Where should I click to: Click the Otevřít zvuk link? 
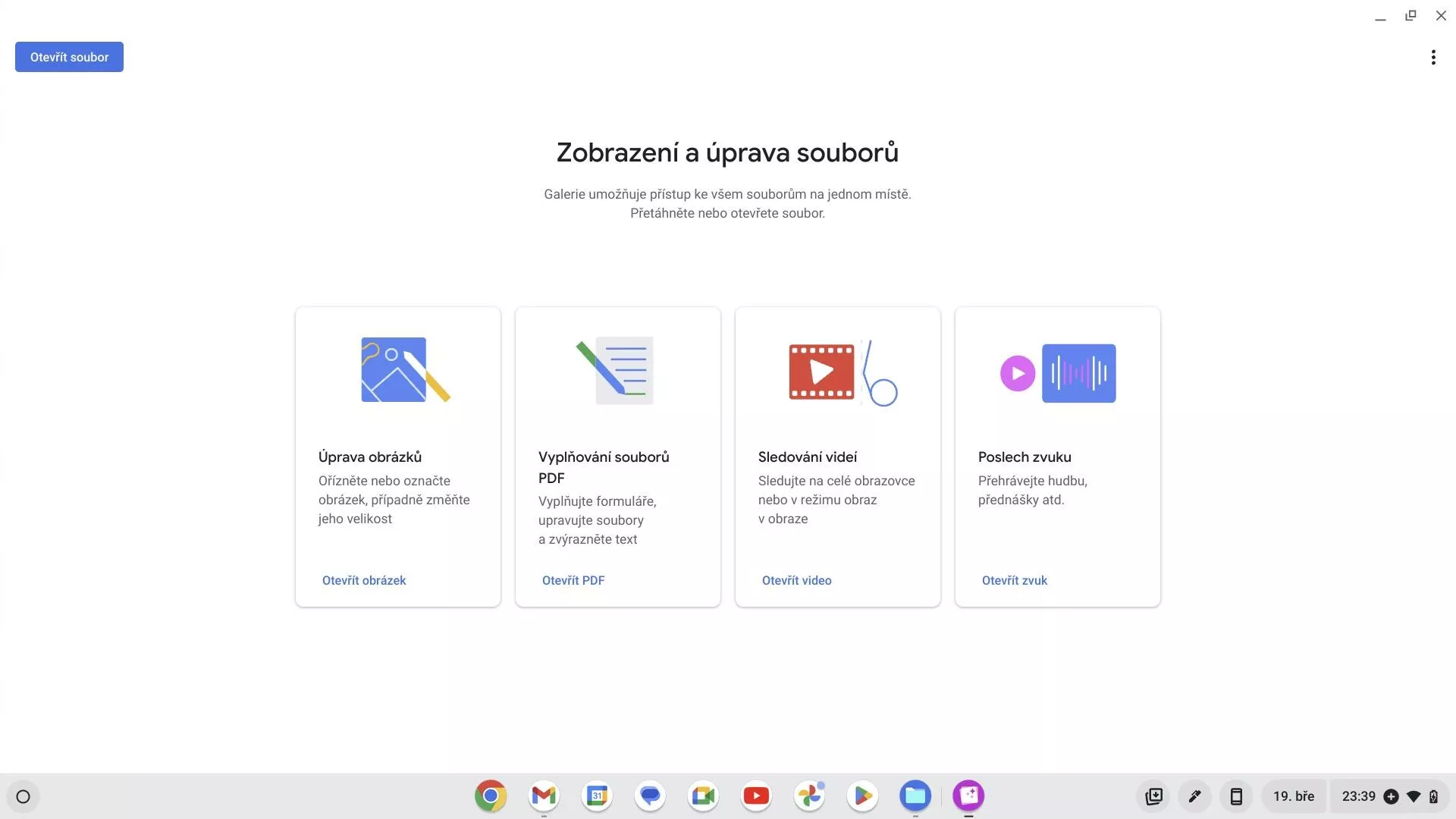(1014, 580)
